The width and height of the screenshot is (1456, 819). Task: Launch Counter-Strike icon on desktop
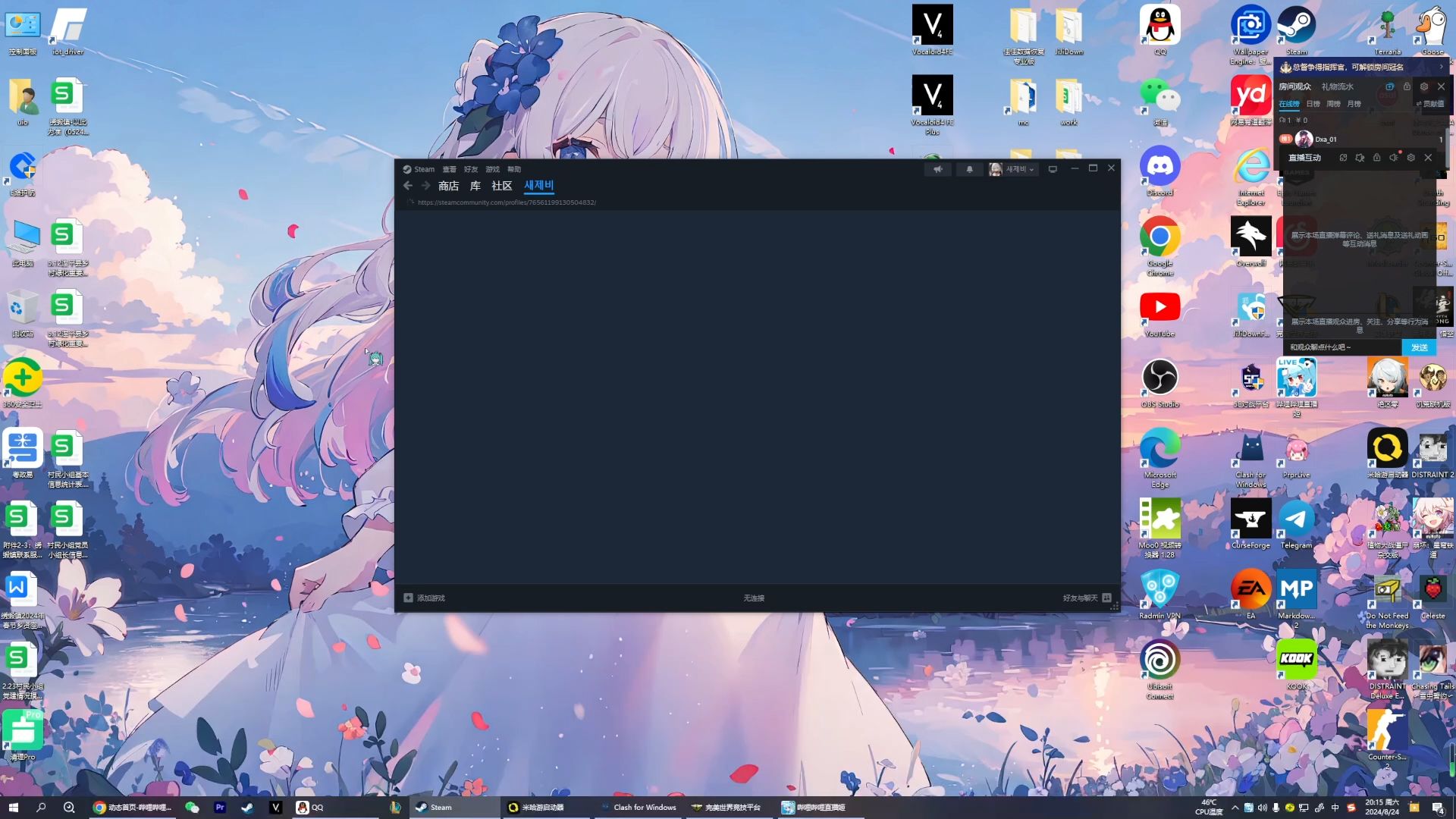(1388, 729)
